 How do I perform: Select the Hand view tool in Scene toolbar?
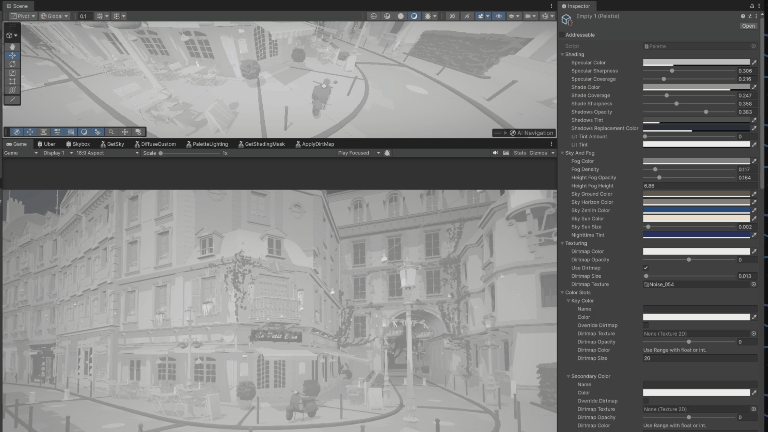[12, 47]
